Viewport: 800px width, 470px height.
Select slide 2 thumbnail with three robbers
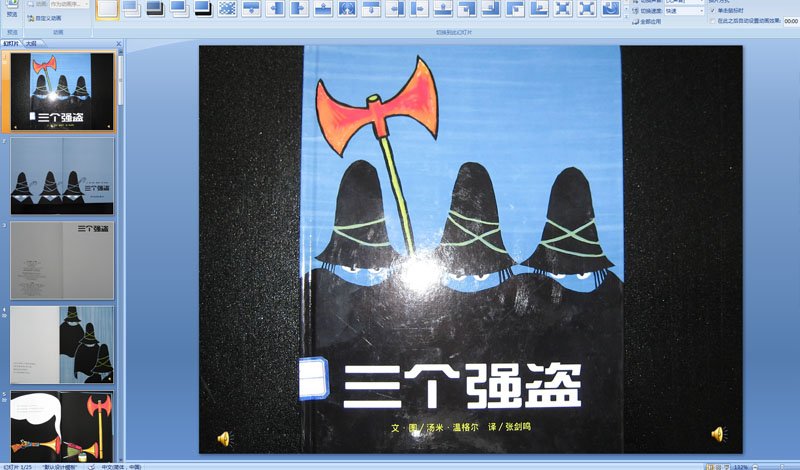(62, 176)
